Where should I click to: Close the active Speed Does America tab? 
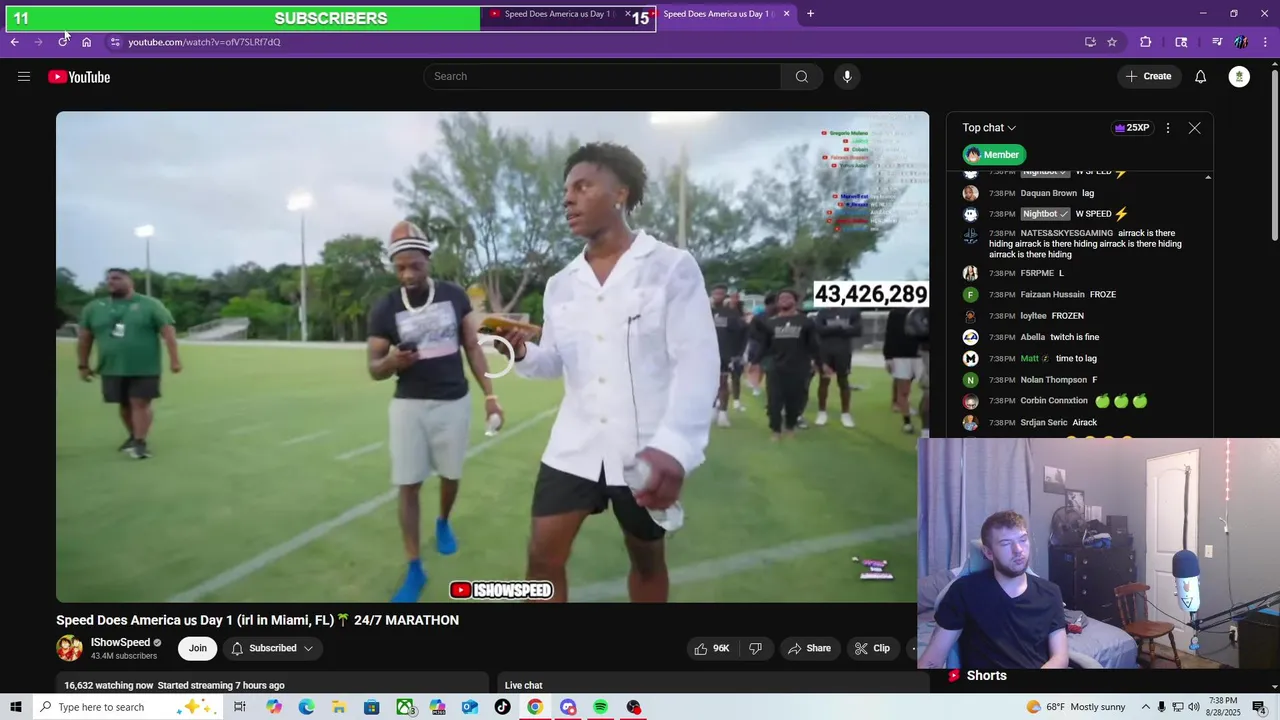[x=786, y=14]
